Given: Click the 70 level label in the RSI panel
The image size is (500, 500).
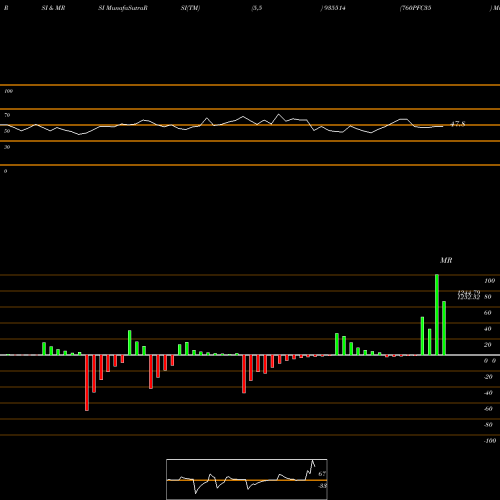Looking at the screenshot, I should tap(7, 115).
